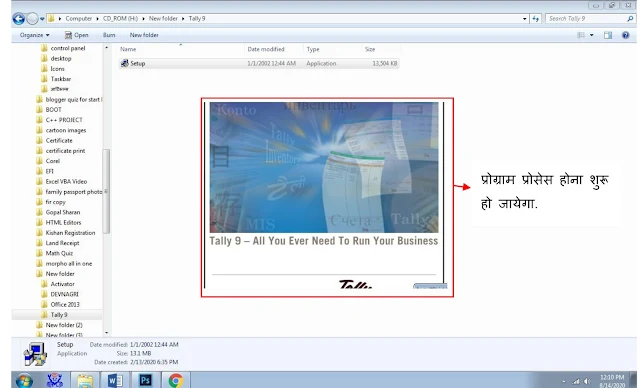Open Microsoft Word from the taskbar
This screenshot has width=640, height=388.
(x=115, y=380)
